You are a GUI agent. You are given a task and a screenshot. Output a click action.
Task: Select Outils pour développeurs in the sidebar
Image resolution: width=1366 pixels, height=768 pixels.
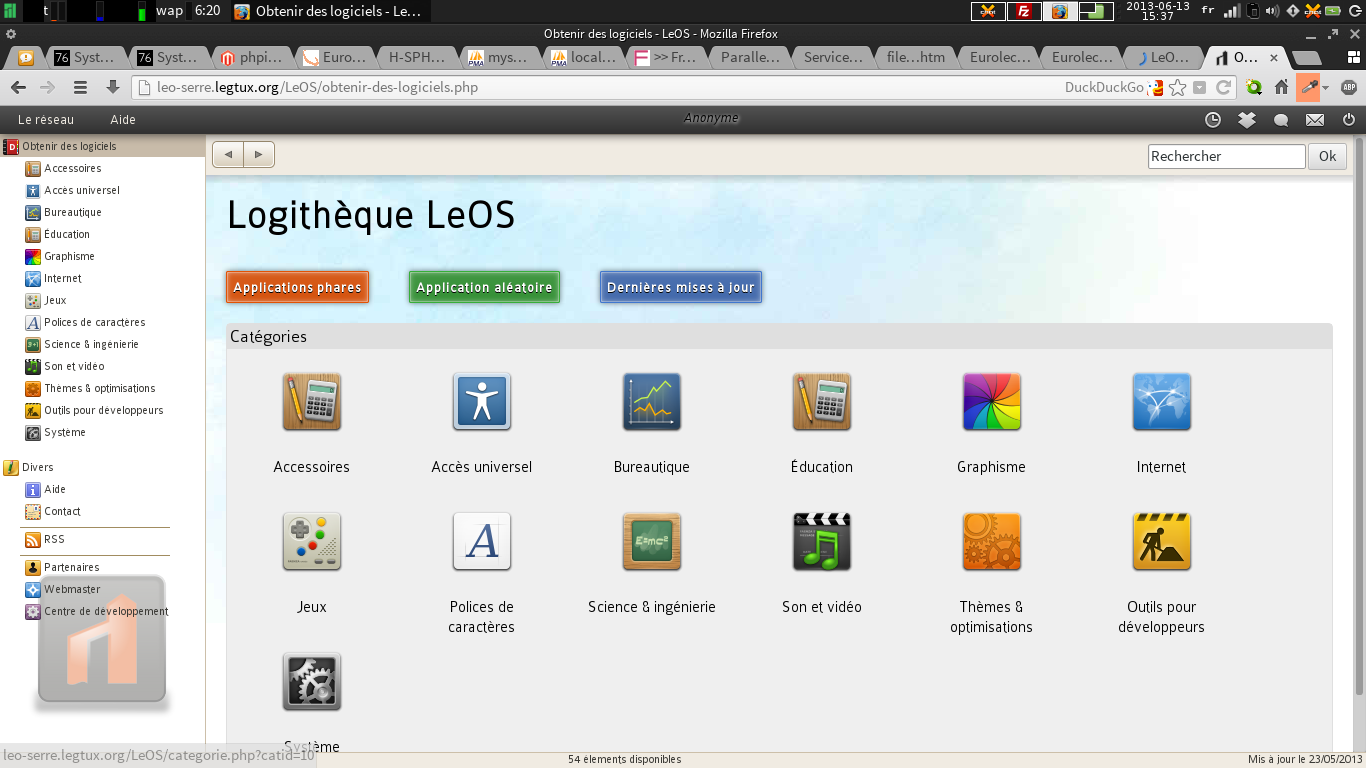tap(103, 410)
